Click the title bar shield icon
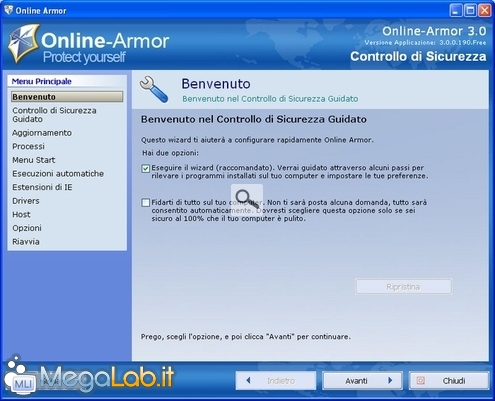 click(8, 10)
